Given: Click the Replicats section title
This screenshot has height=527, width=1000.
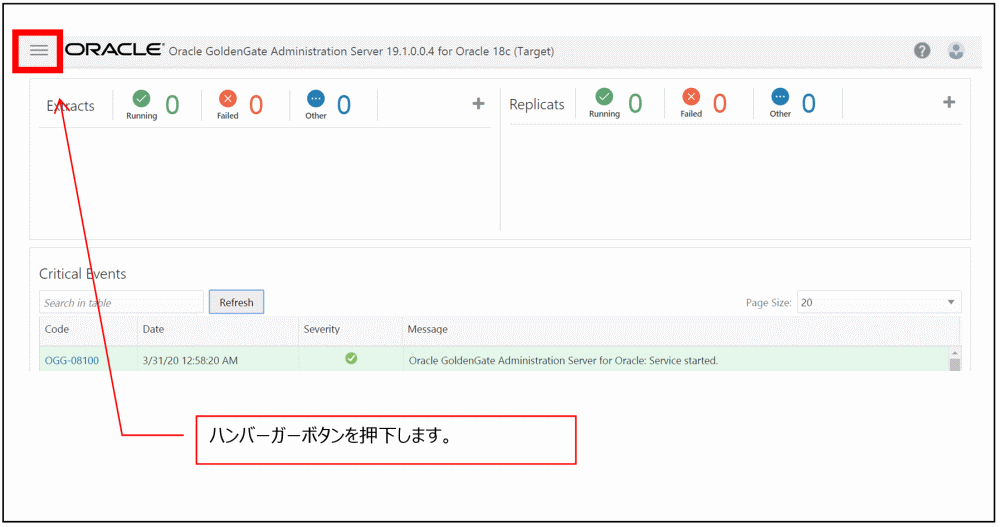Looking at the screenshot, I should [536, 104].
